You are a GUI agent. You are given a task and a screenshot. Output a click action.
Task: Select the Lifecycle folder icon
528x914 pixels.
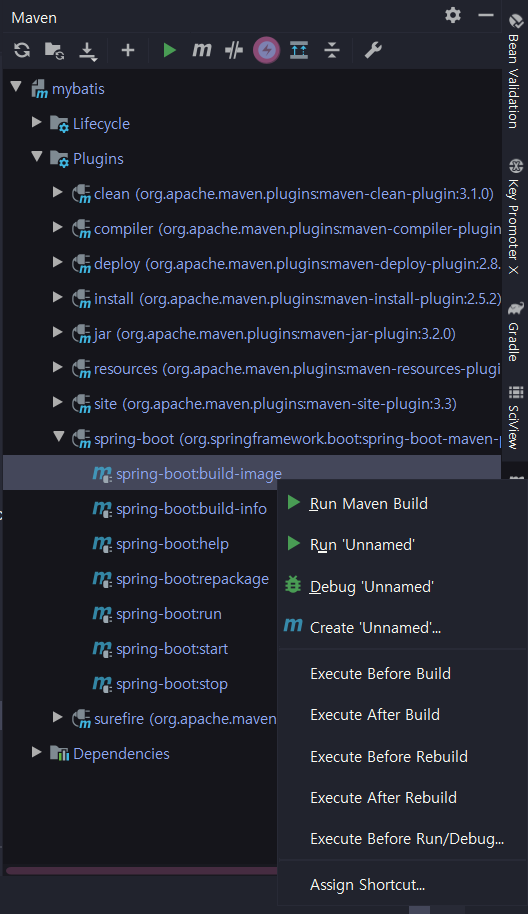pyautogui.click(x=59, y=124)
